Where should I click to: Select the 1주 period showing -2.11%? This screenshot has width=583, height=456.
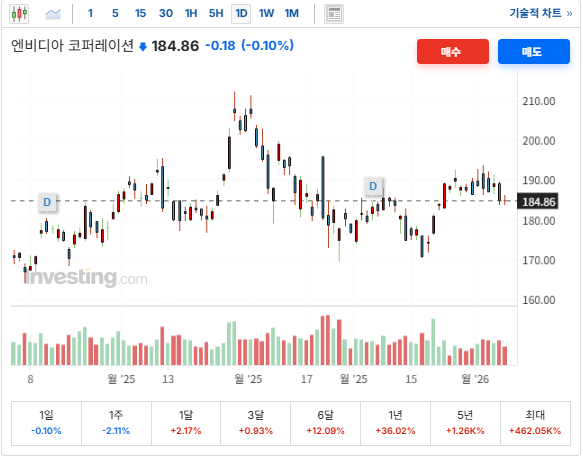[116, 423]
